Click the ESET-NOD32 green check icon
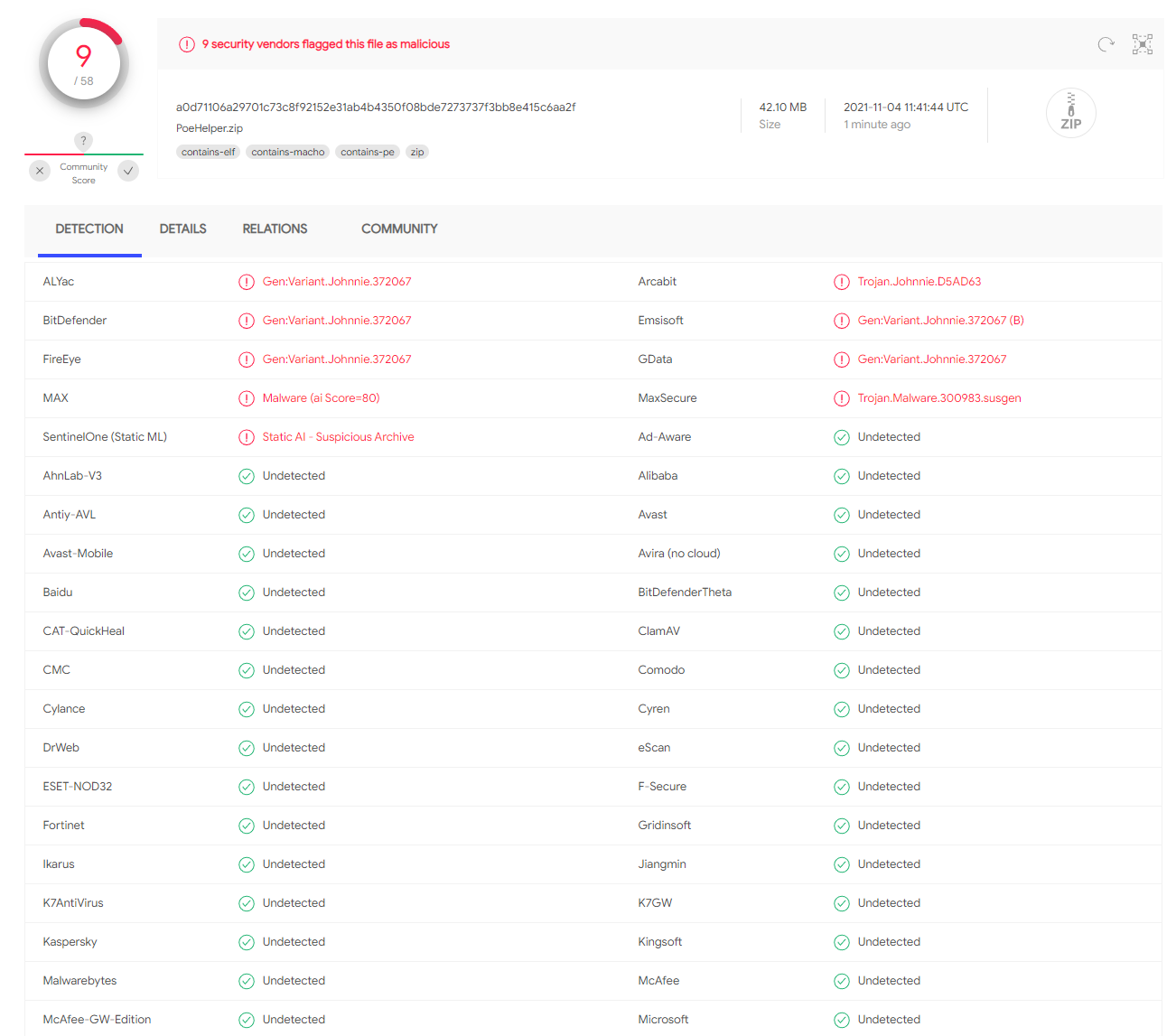 pos(247,787)
